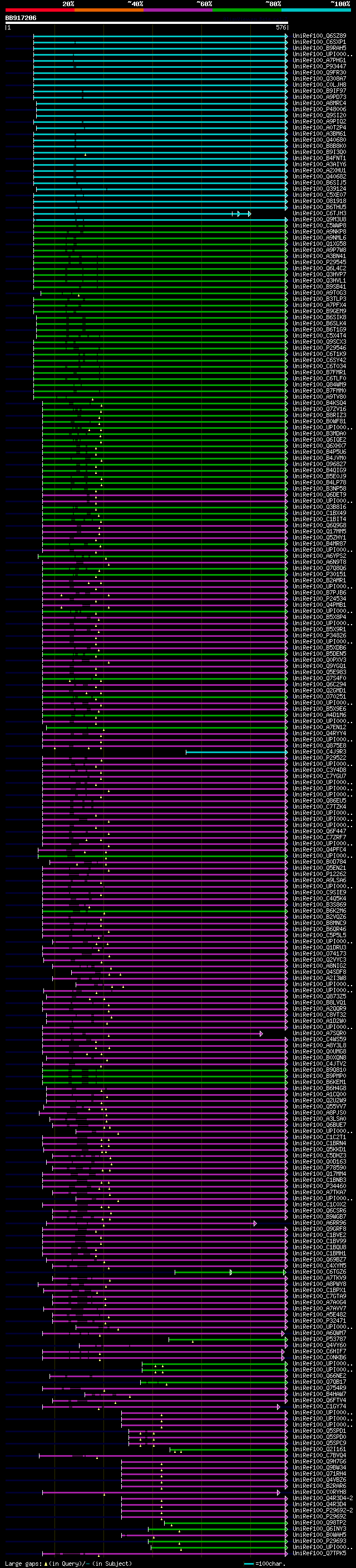Image resolution: width=356 pixels, height=1568 pixels.
Task: Click the label UniRef100_C7TZK4
Action: [319, 807]
